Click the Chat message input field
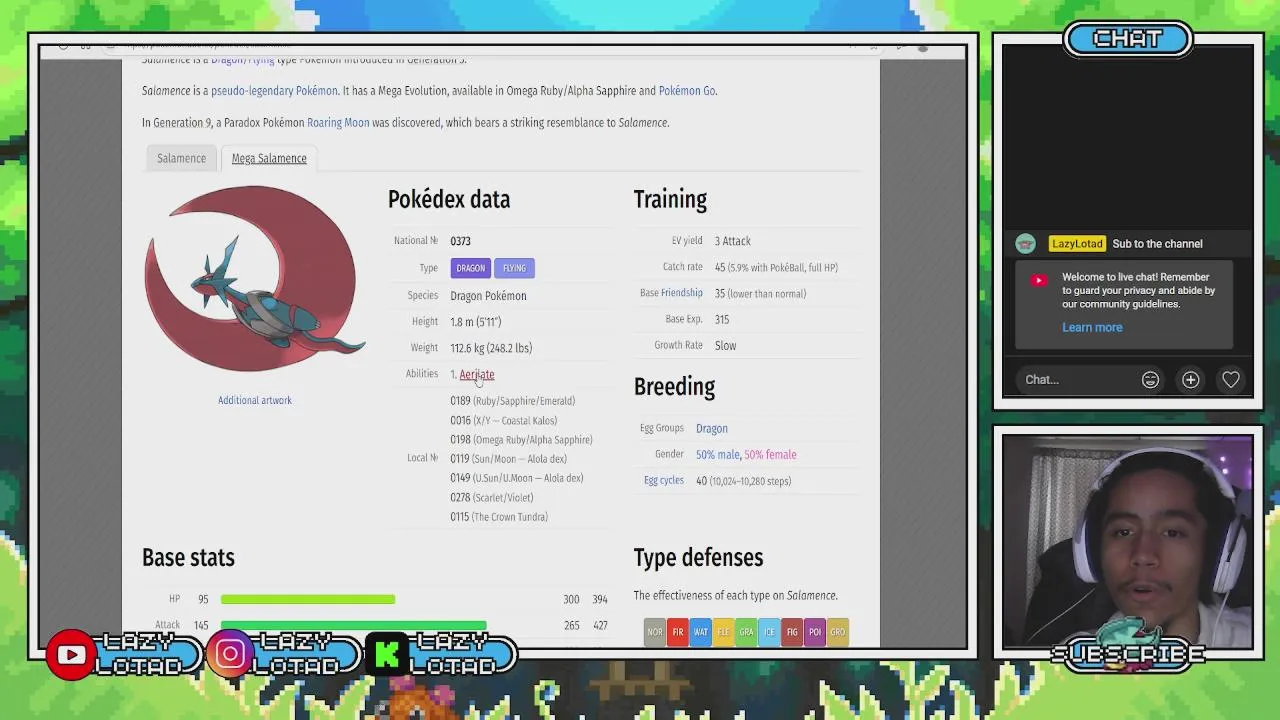 (x=1075, y=380)
